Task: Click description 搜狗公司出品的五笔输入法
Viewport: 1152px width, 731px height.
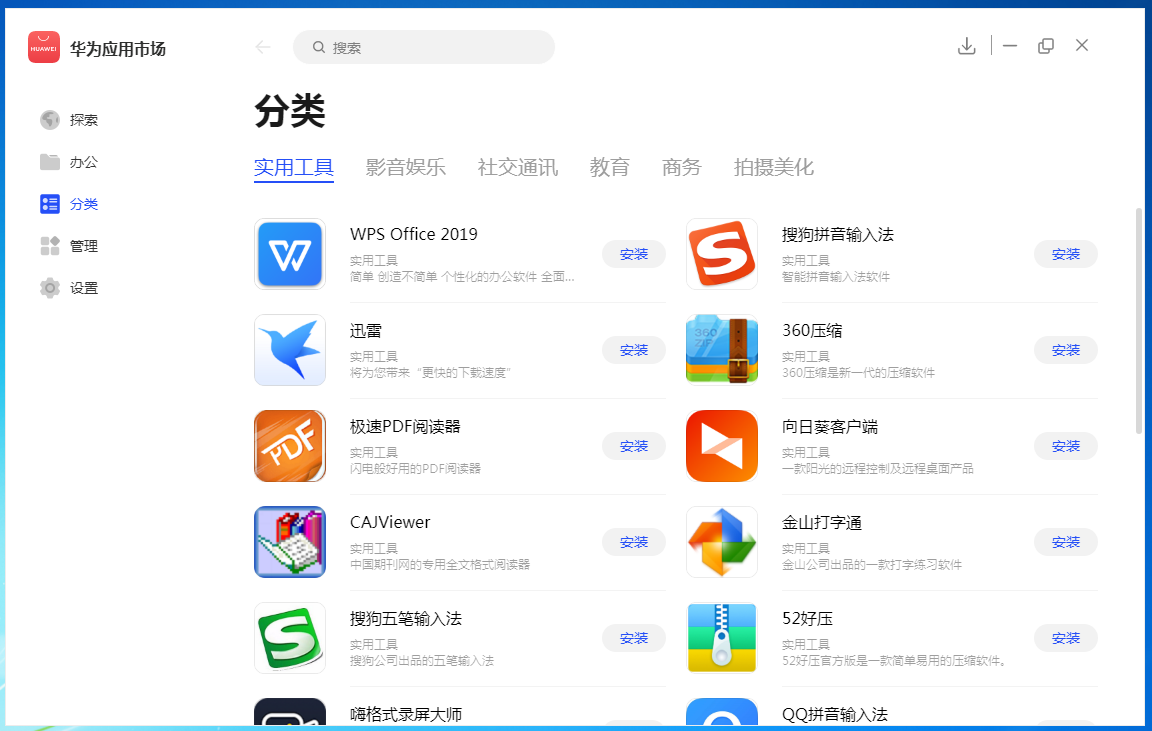Action: 422,661
